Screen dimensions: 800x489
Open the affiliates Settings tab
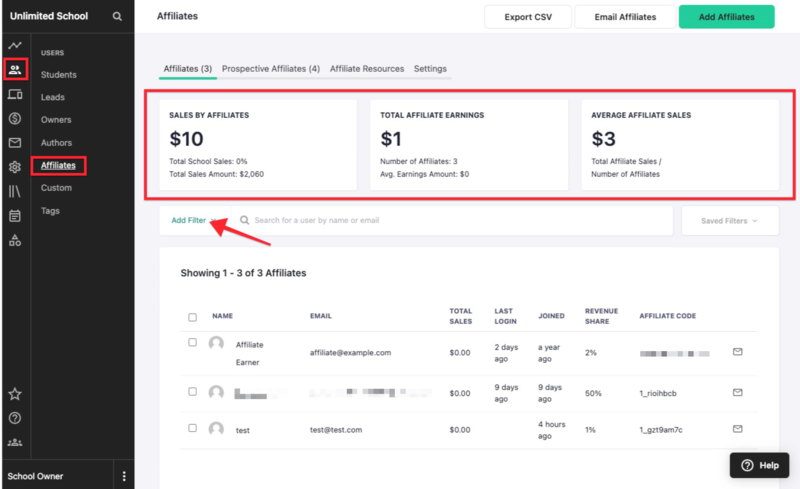430,69
